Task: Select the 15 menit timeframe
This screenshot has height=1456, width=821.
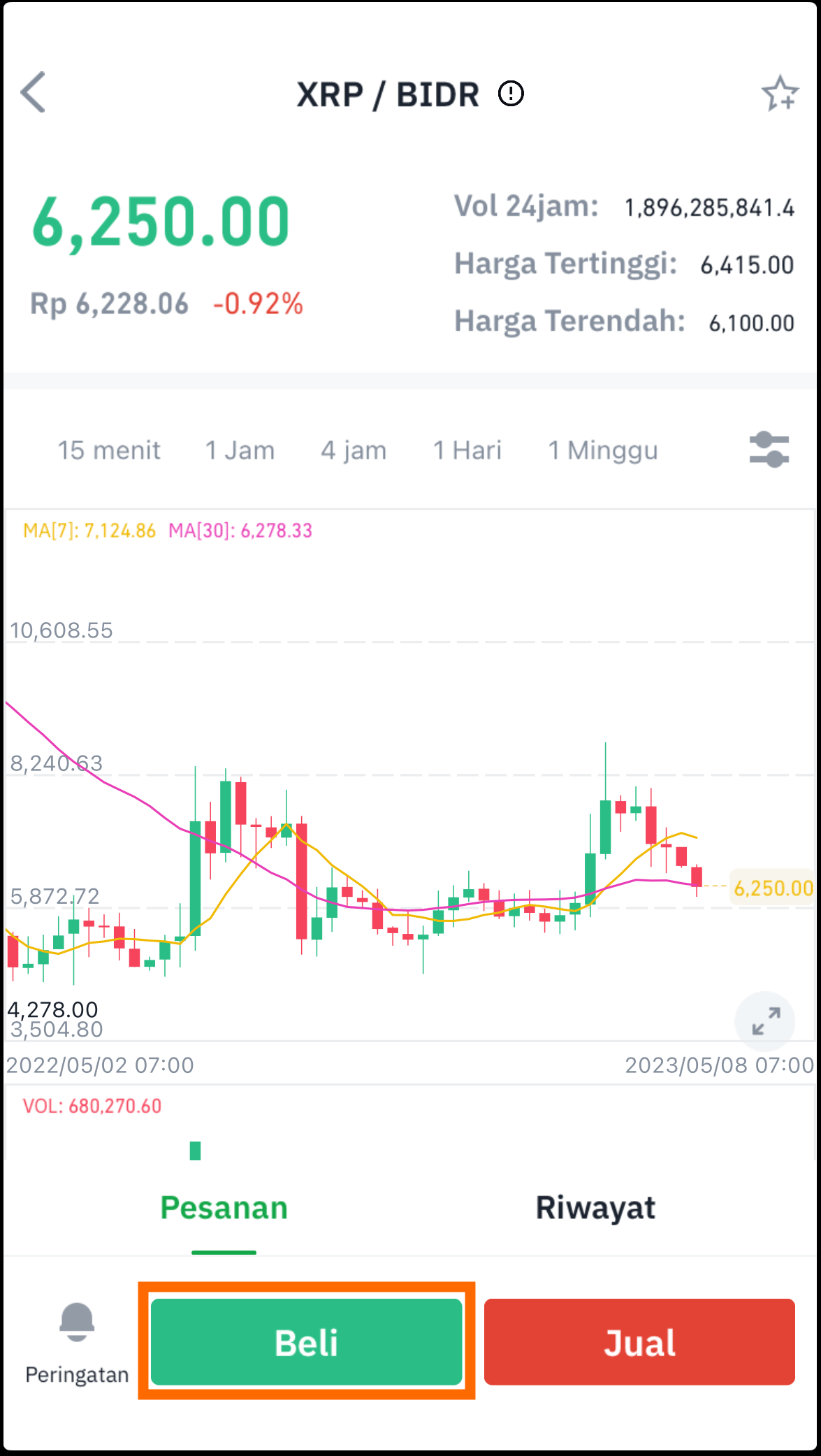Action: click(x=110, y=449)
